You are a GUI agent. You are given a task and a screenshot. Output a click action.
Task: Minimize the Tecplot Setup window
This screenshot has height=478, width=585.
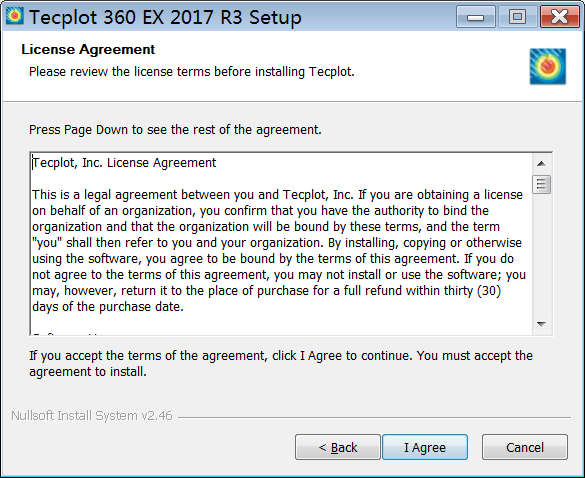pyautogui.click(x=476, y=17)
